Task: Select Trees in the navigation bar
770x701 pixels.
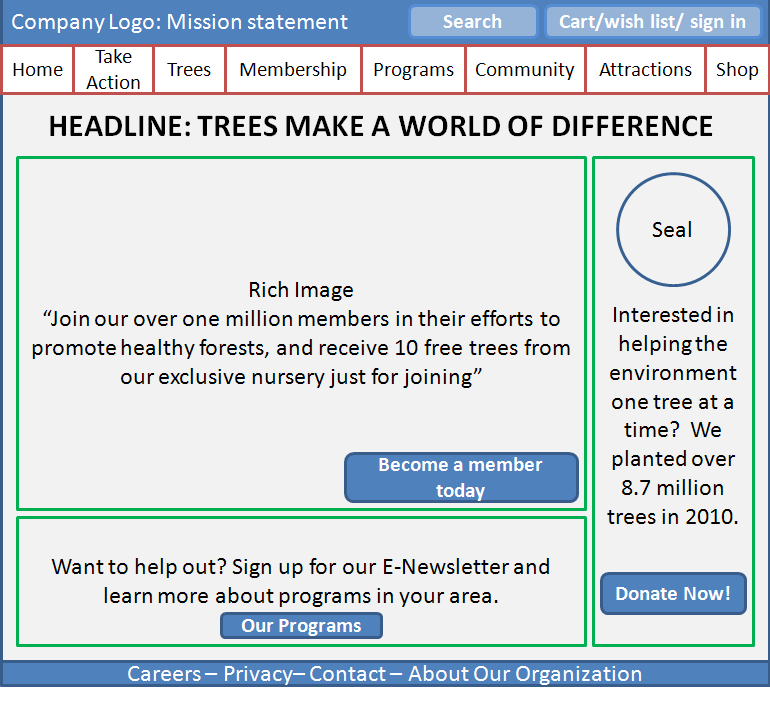Action: [189, 70]
